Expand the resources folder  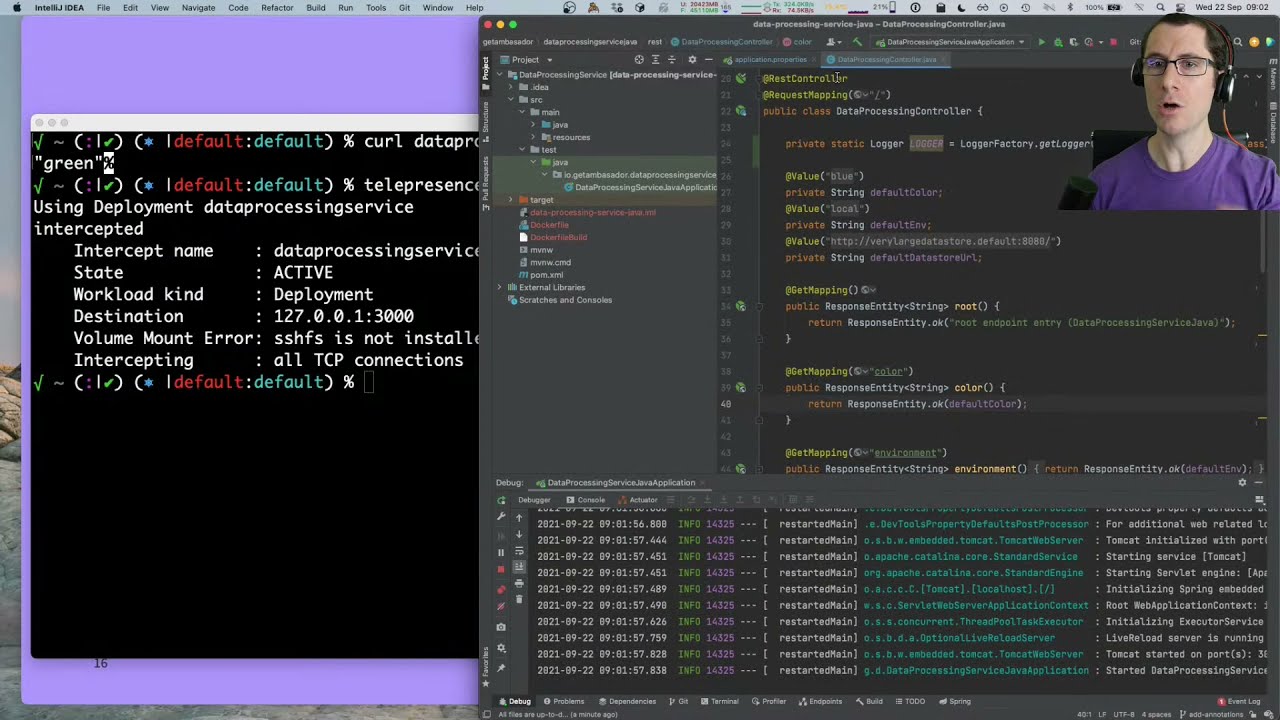point(533,137)
